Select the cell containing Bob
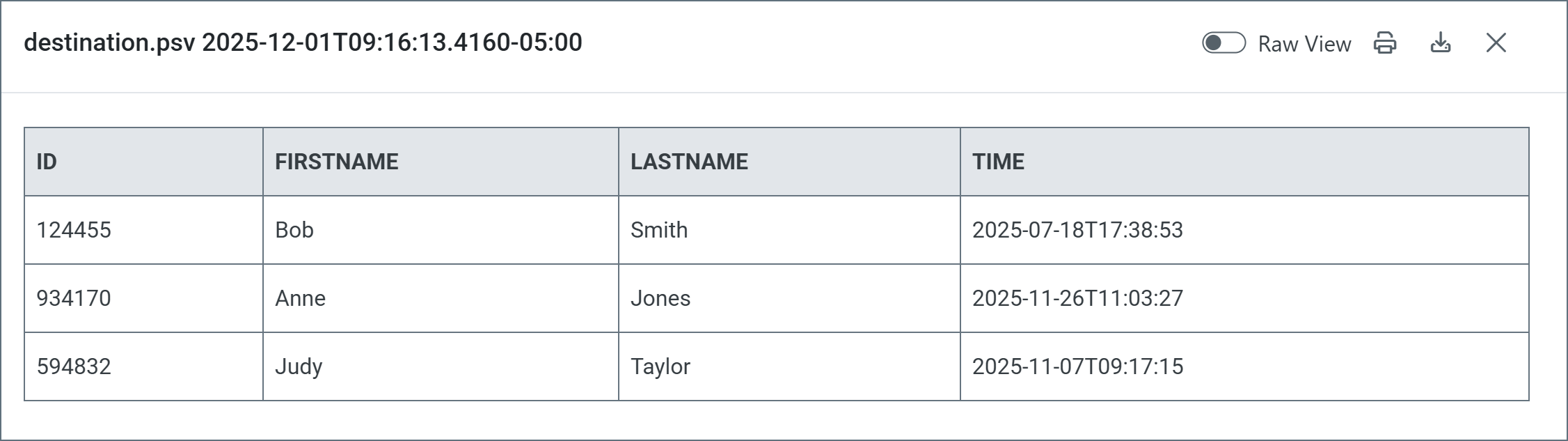Image resolution: width=1568 pixels, height=441 pixels. pyautogui.click(x=294, y=230)
